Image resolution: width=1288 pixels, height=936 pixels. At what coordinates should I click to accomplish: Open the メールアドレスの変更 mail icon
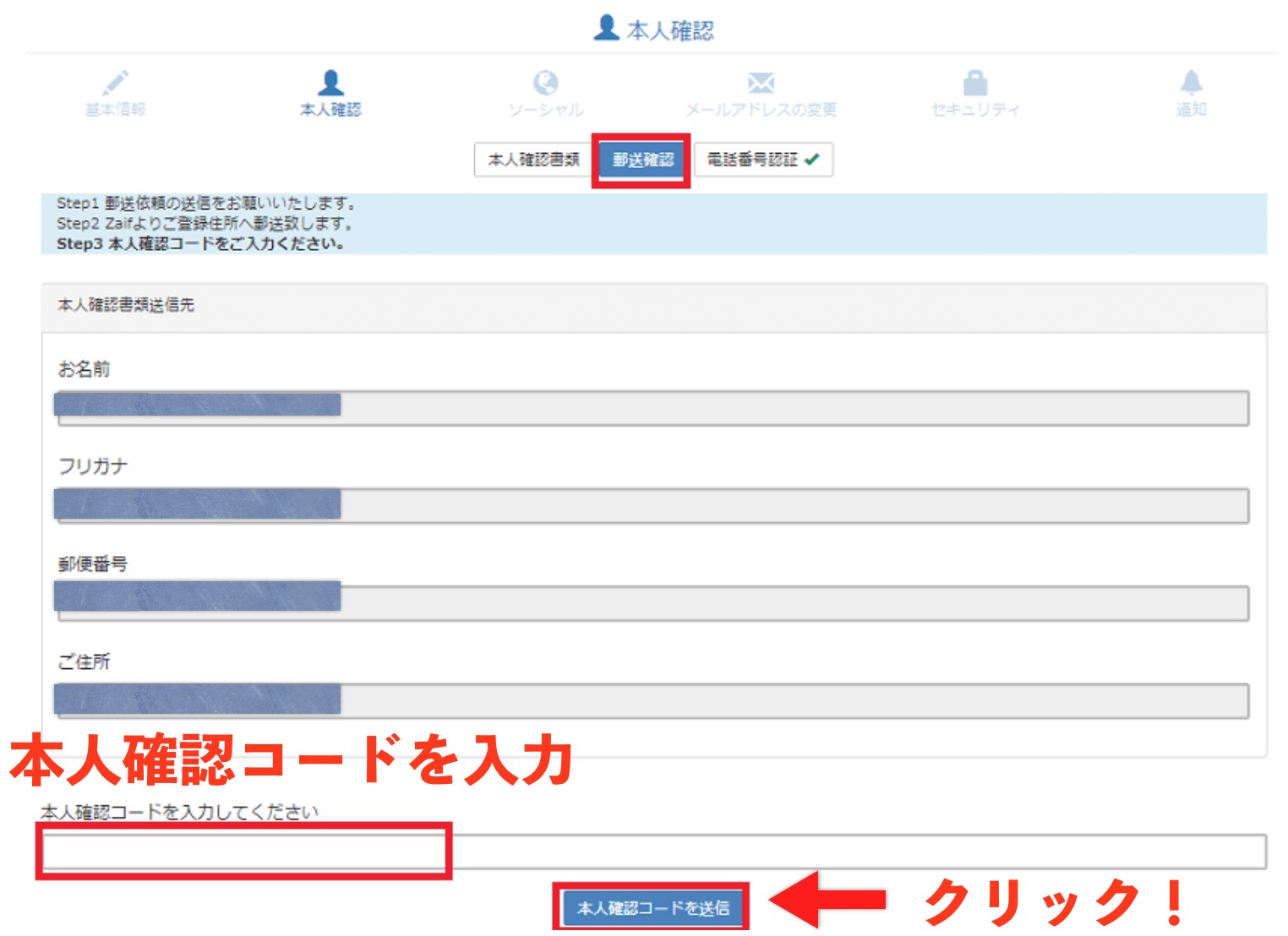coord(761,82)
